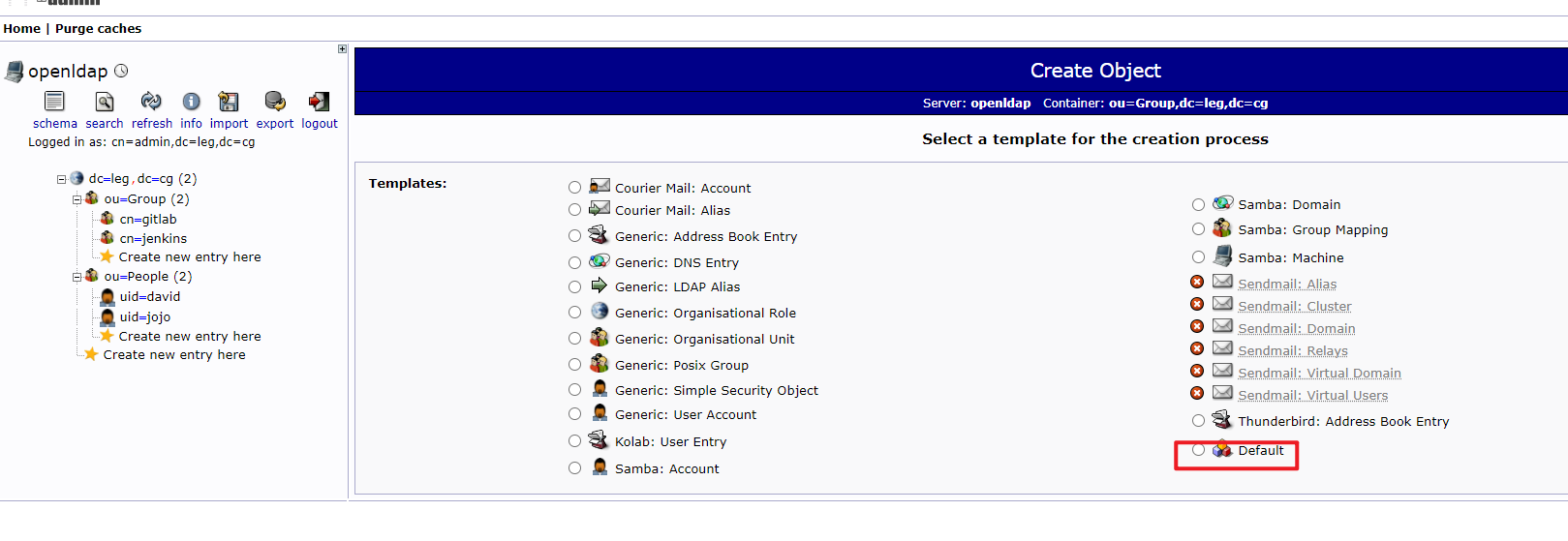Viewport: 1568px width, 541px height.
Task: Click the small panel toggle at the top of the sidebar
Action: click(342, 48)
